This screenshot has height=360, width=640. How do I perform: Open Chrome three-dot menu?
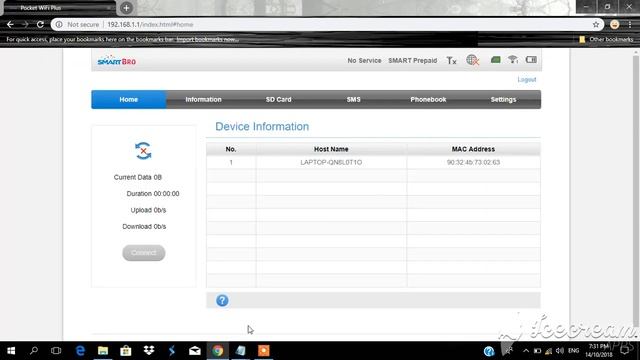pos(630,24)
